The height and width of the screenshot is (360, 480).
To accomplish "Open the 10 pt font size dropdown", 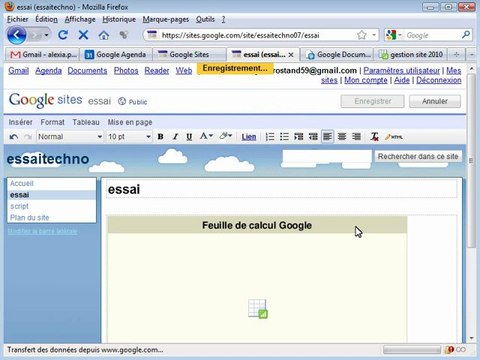I will (x=129, y=137).
